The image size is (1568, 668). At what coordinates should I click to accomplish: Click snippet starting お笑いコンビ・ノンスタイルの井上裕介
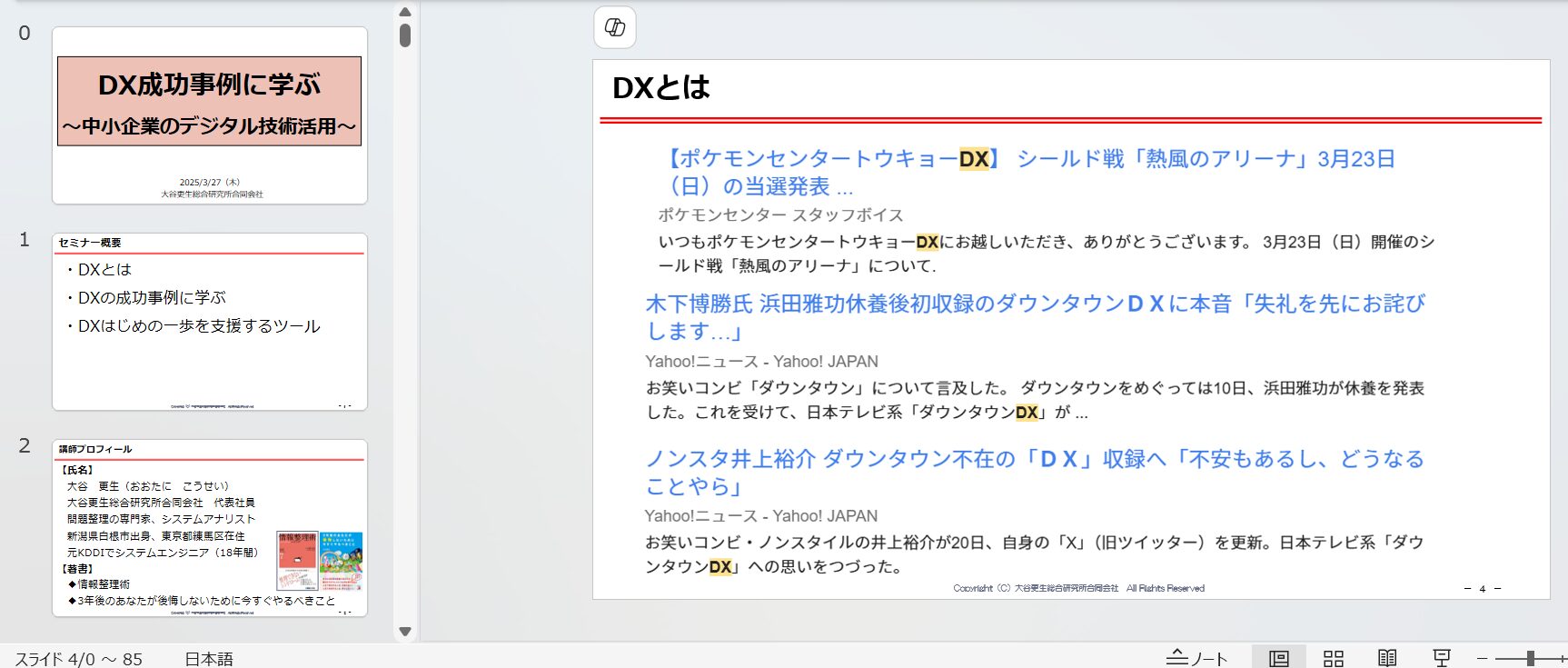coord(1035,554)
